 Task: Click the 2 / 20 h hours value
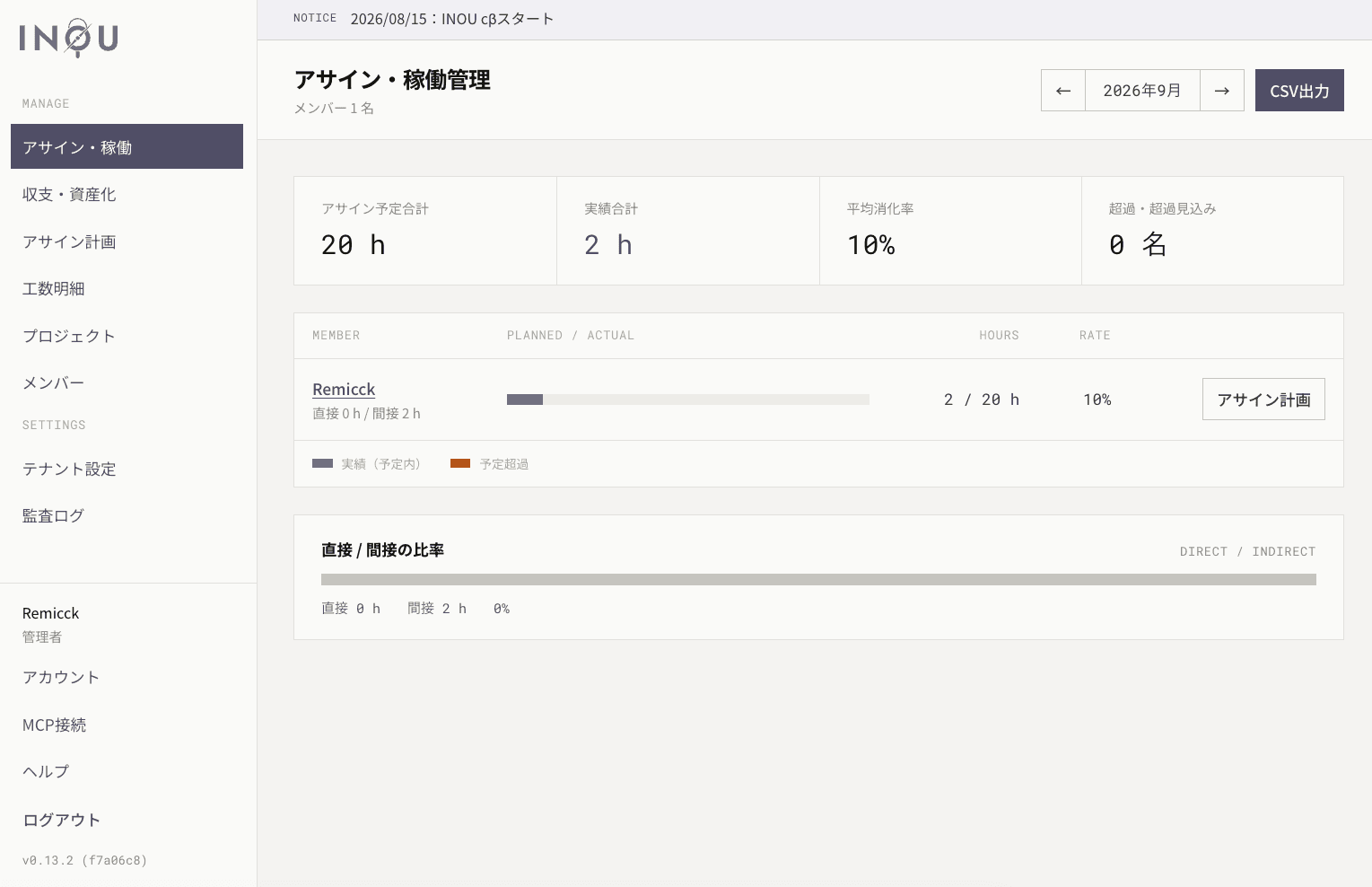click(x=982, y=400)
